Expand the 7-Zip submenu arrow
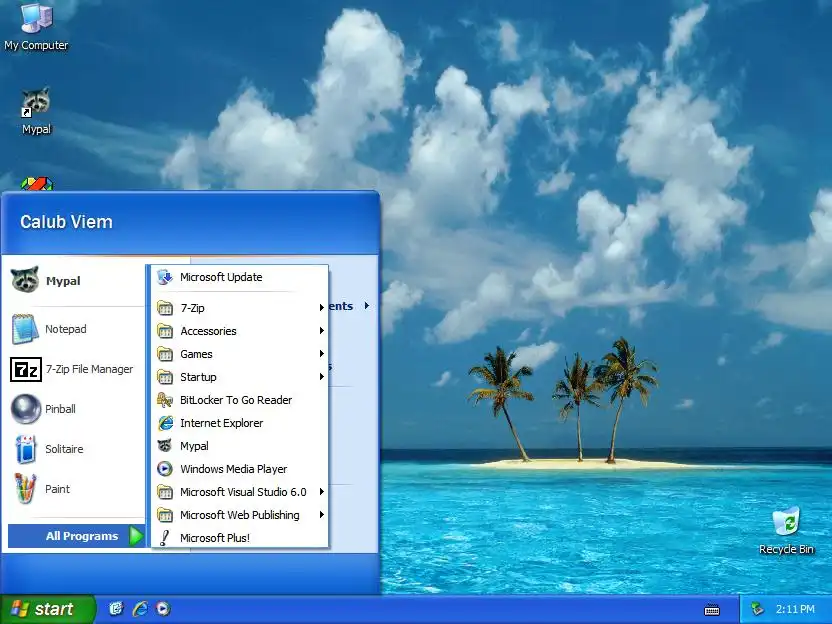The image size is (832, 624). pos(322,308)
